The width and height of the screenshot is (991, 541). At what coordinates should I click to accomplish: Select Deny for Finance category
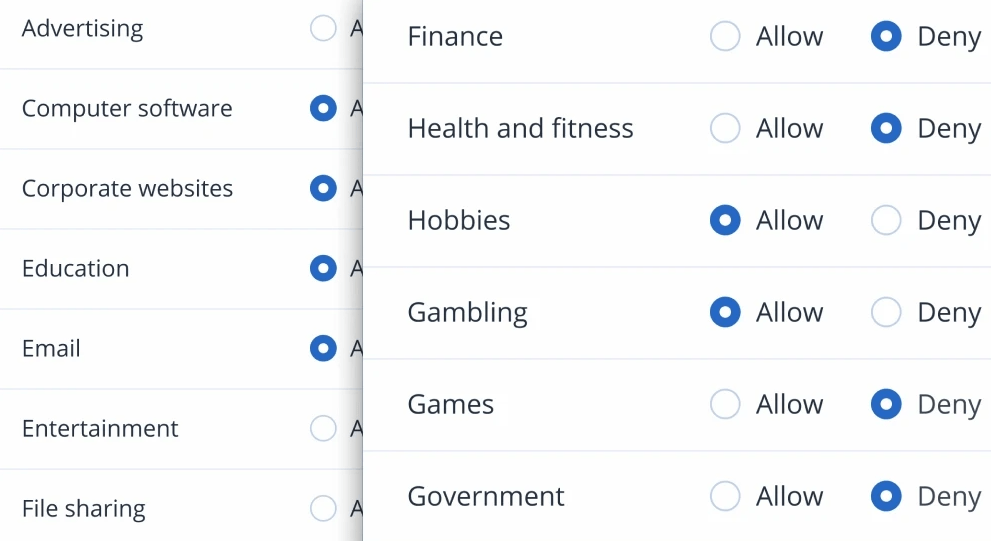[886, 37]
